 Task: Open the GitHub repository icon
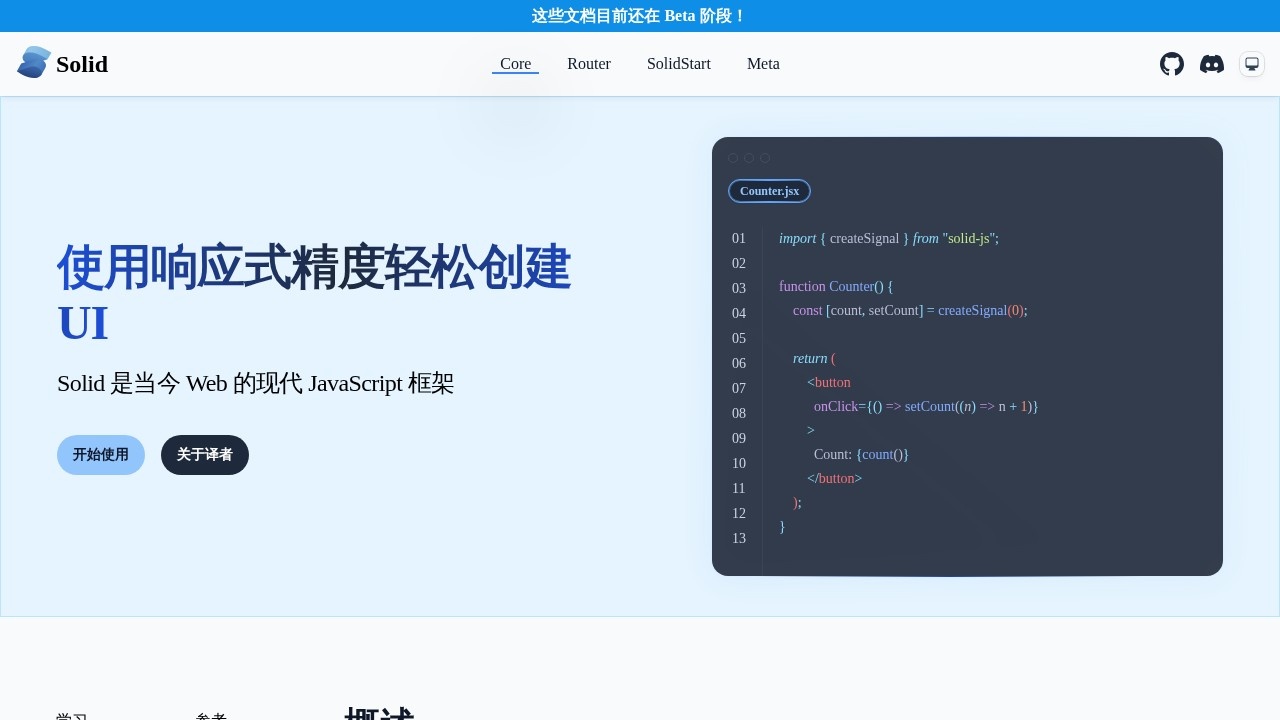coord(1172,64)
